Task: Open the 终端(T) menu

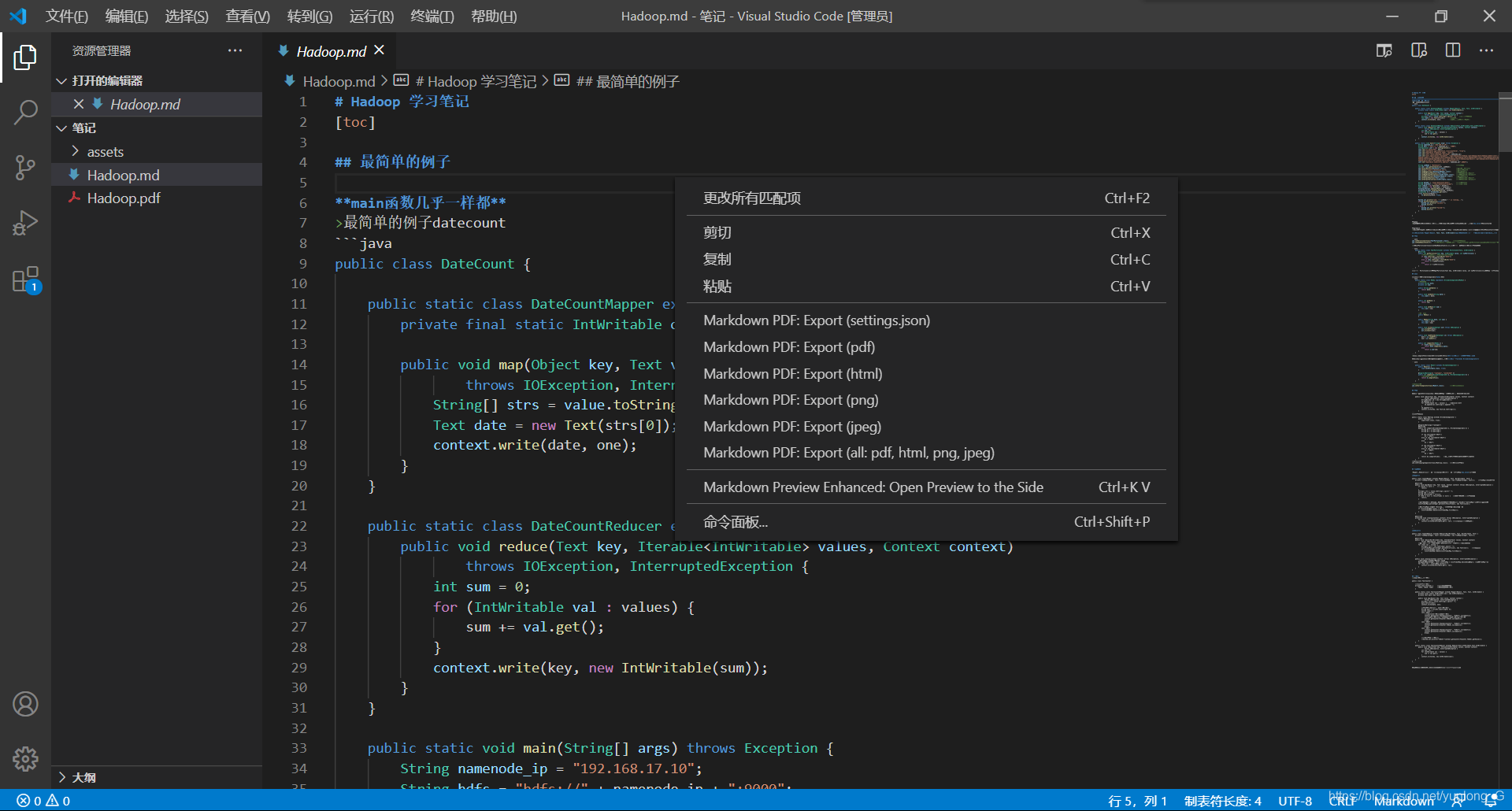Action: tap(432, 16)
